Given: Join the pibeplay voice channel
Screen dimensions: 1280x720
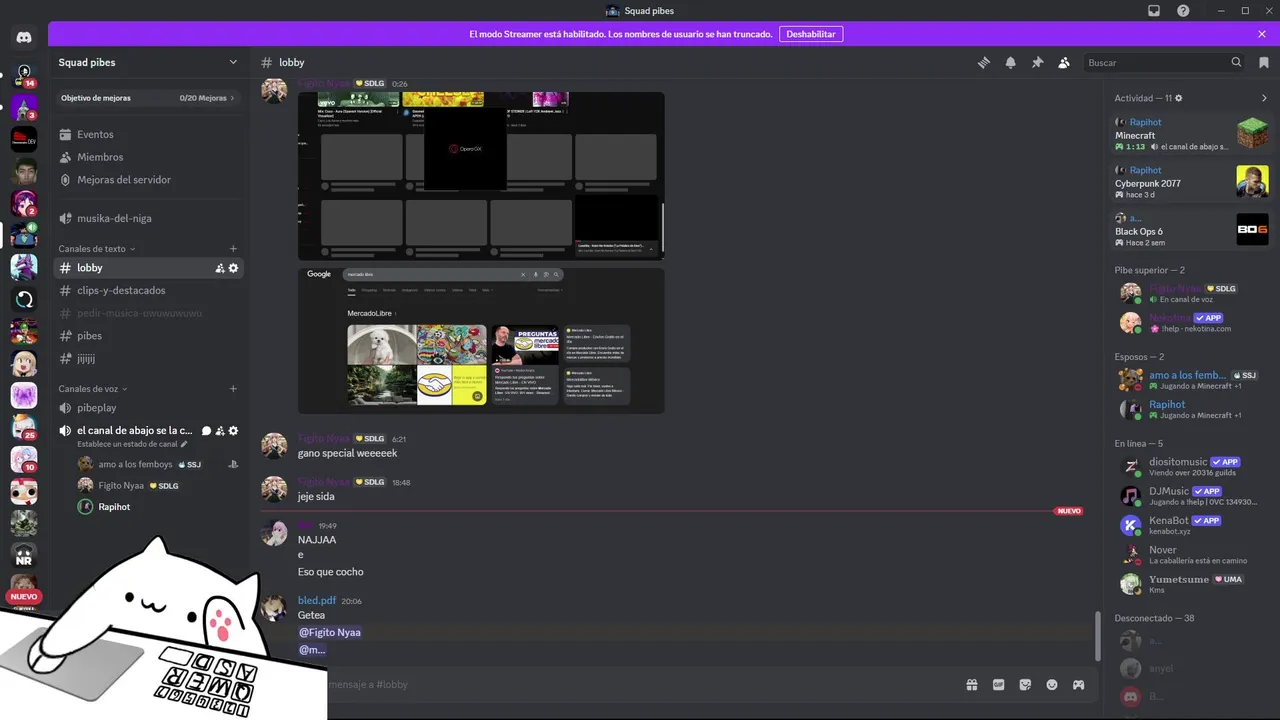Looking at the screenshot, I should pyautogui.click(x=148, y=408).
